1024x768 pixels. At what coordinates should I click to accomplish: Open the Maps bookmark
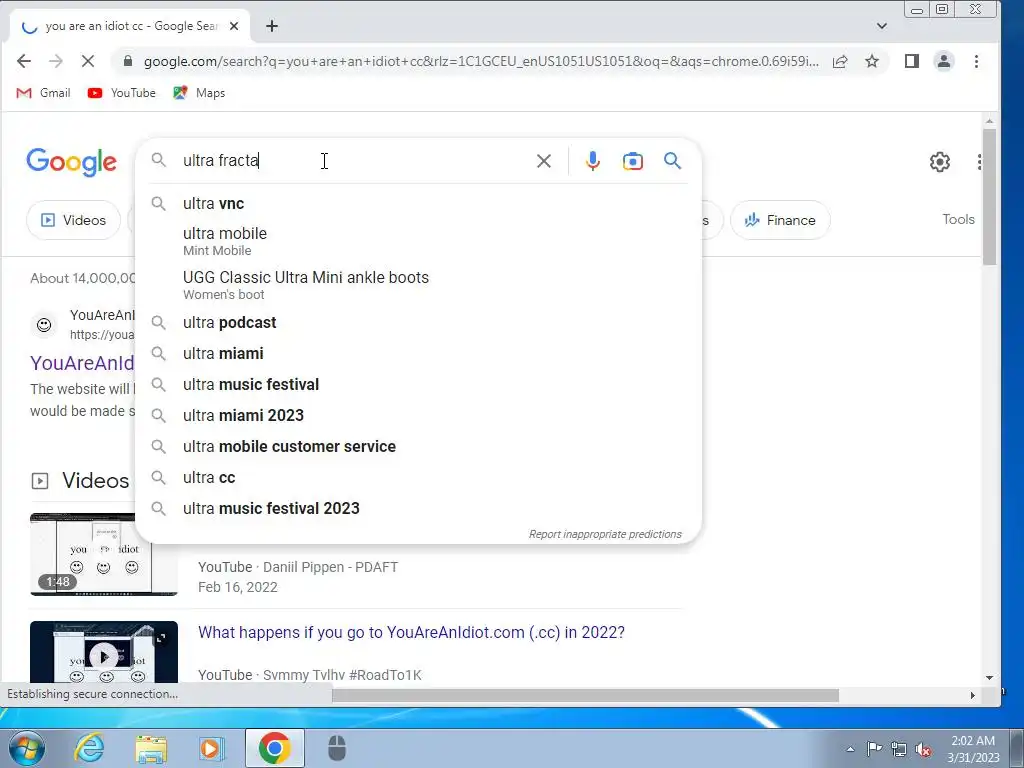click(x=199, y=93)
